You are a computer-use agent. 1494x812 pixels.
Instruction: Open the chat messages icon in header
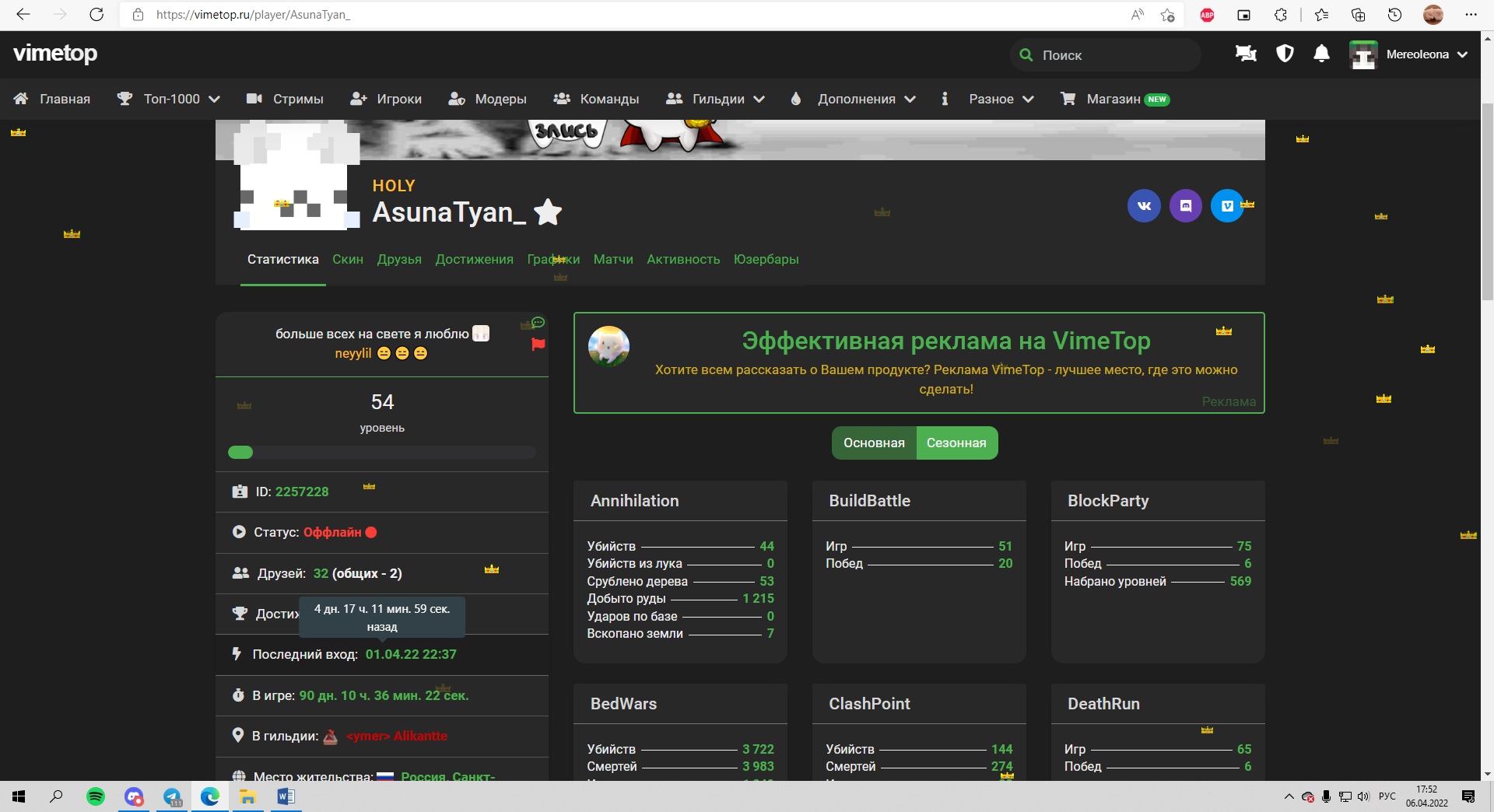click(x=1246, y=54)
